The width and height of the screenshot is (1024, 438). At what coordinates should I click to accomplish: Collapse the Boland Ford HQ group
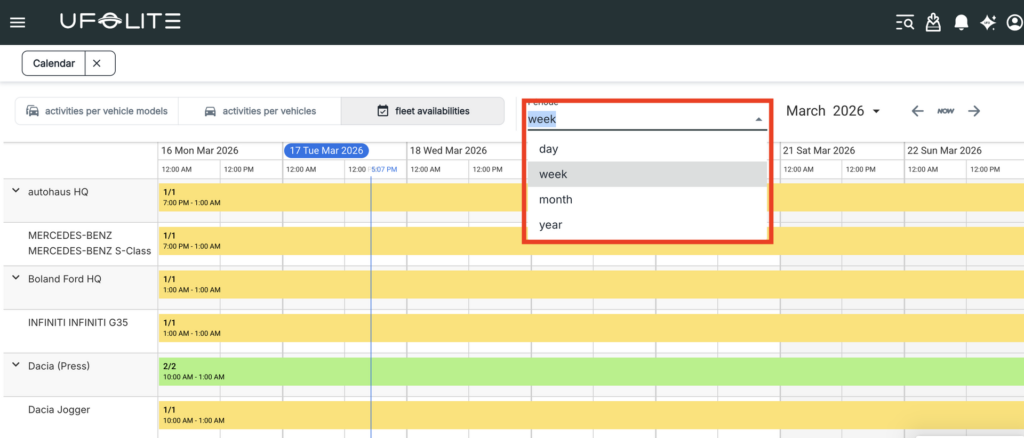click(x=15, y=278)
